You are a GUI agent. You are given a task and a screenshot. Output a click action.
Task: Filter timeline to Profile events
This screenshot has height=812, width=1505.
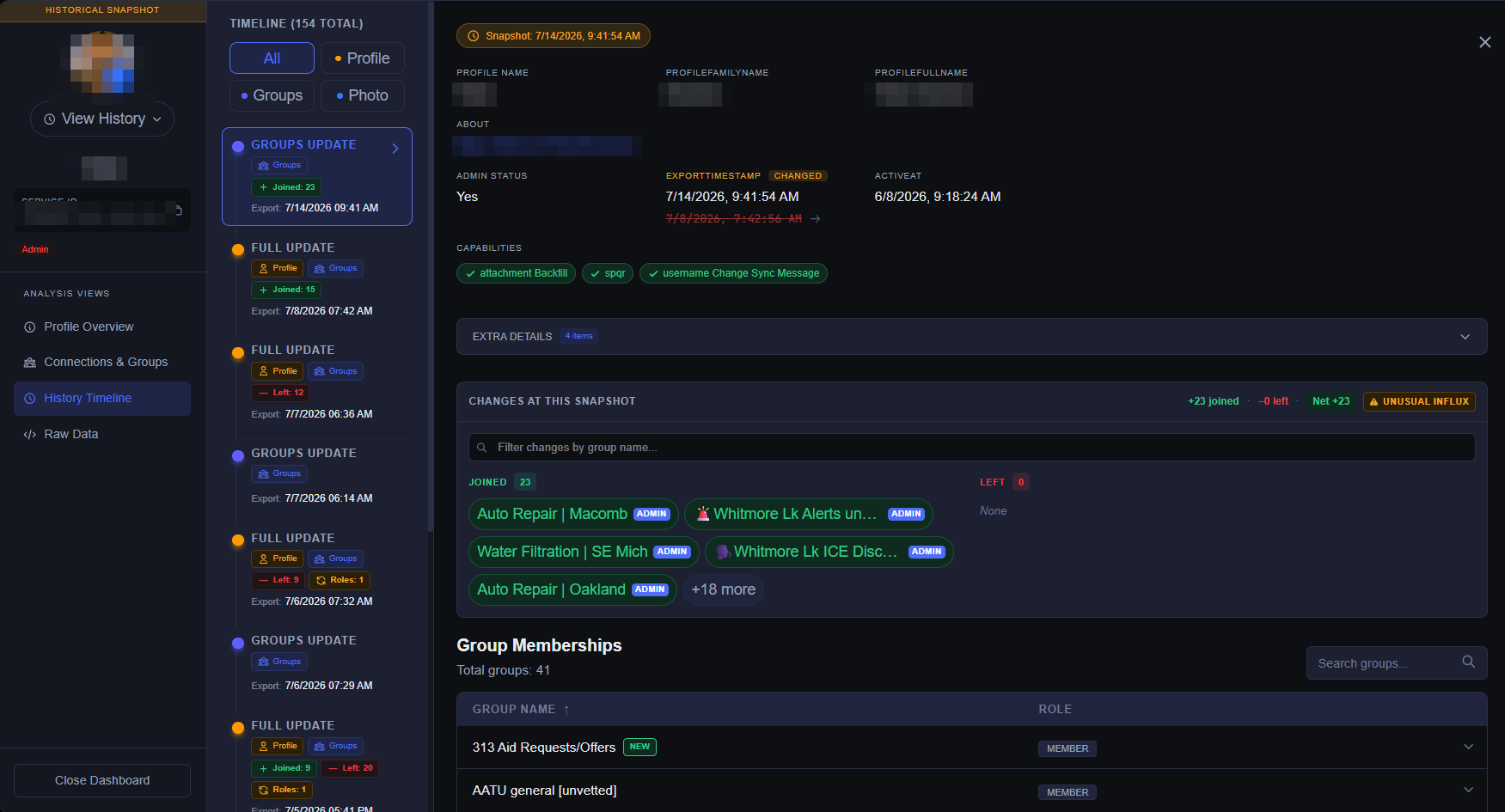tap(363, 58)
